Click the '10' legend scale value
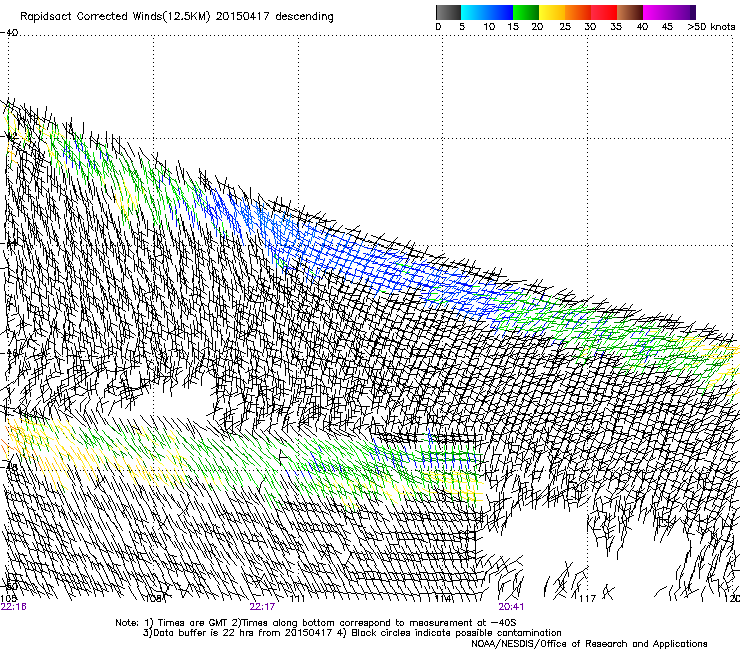This screenshot has width=740, height=650. coord(489,27)
